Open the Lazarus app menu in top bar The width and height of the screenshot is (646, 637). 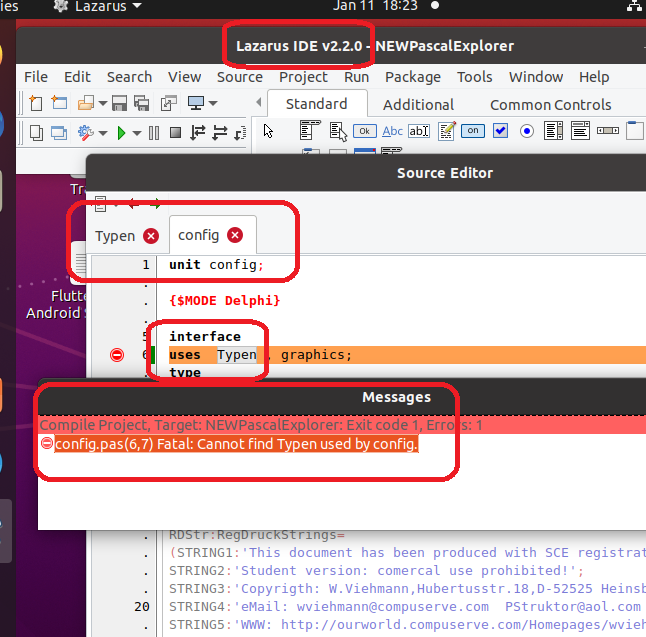point(97,6)
